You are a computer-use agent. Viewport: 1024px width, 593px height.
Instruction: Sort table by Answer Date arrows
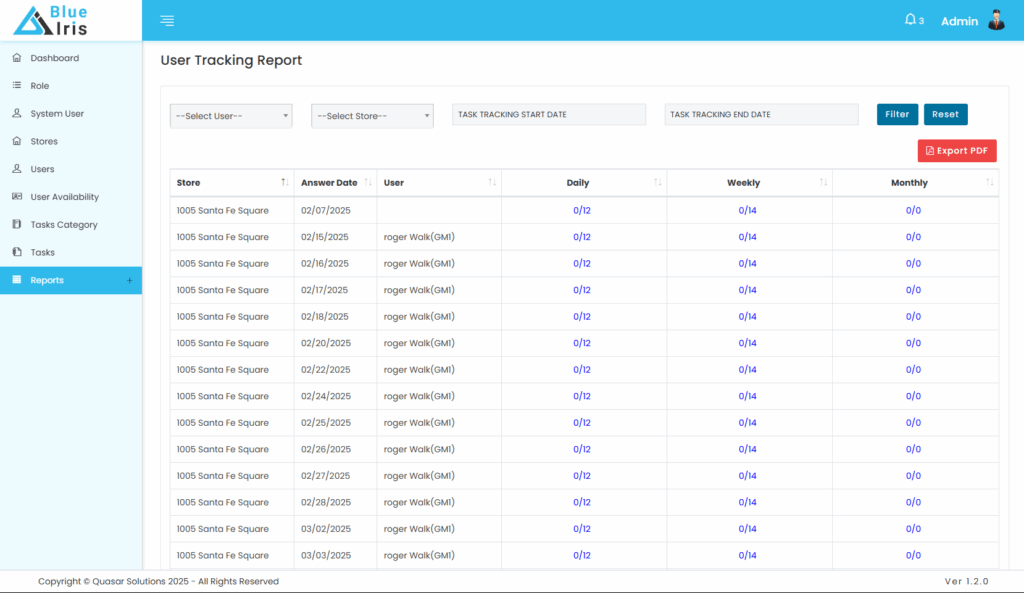point(368,182)
